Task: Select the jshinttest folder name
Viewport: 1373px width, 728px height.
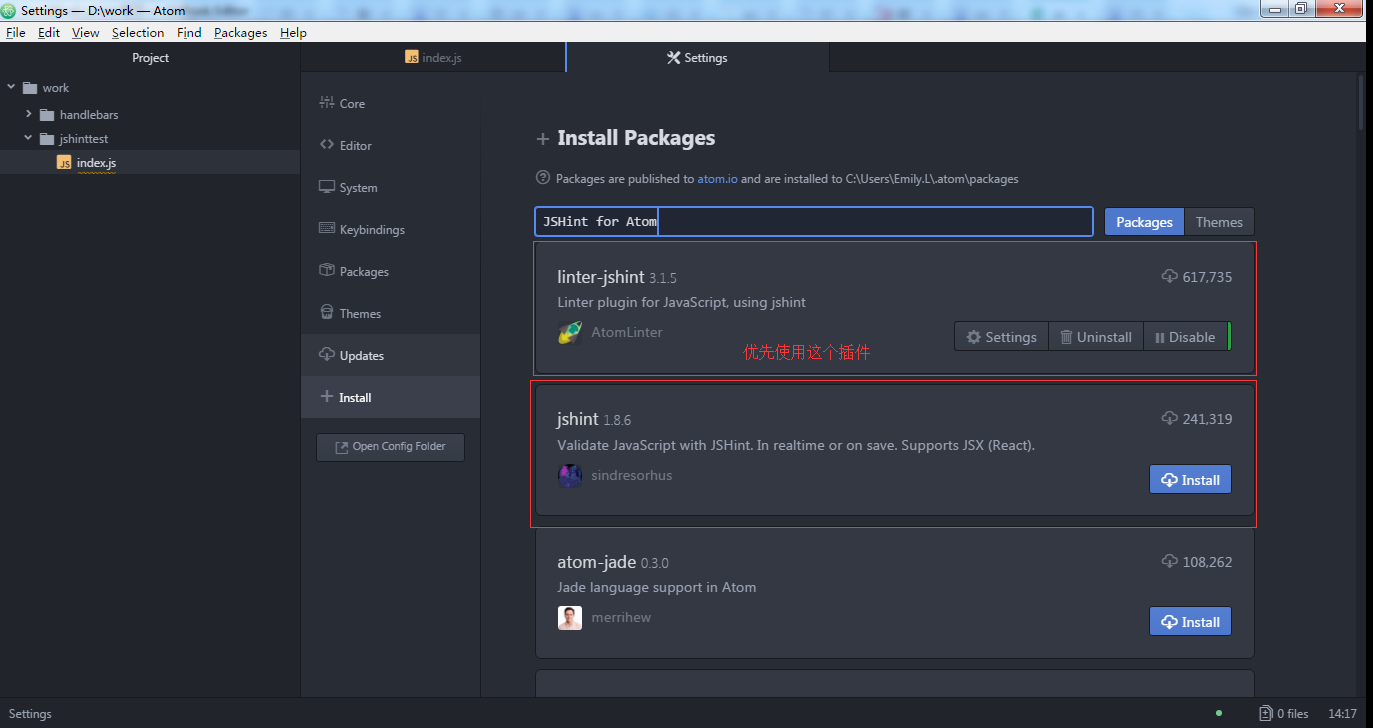Action: (x=84, y=139)
